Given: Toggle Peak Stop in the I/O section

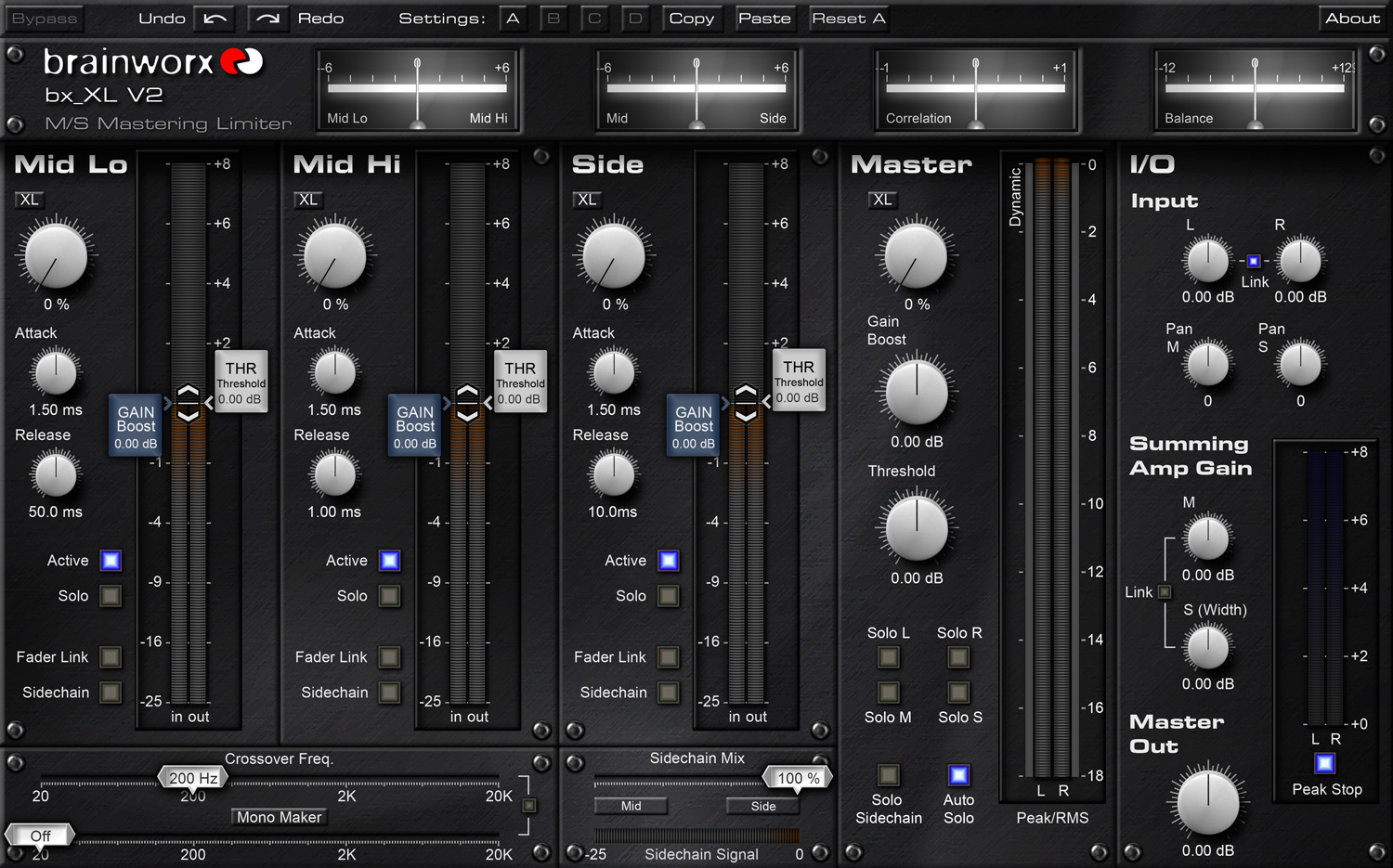Looking at the screenshot, I should point(1323,763).
